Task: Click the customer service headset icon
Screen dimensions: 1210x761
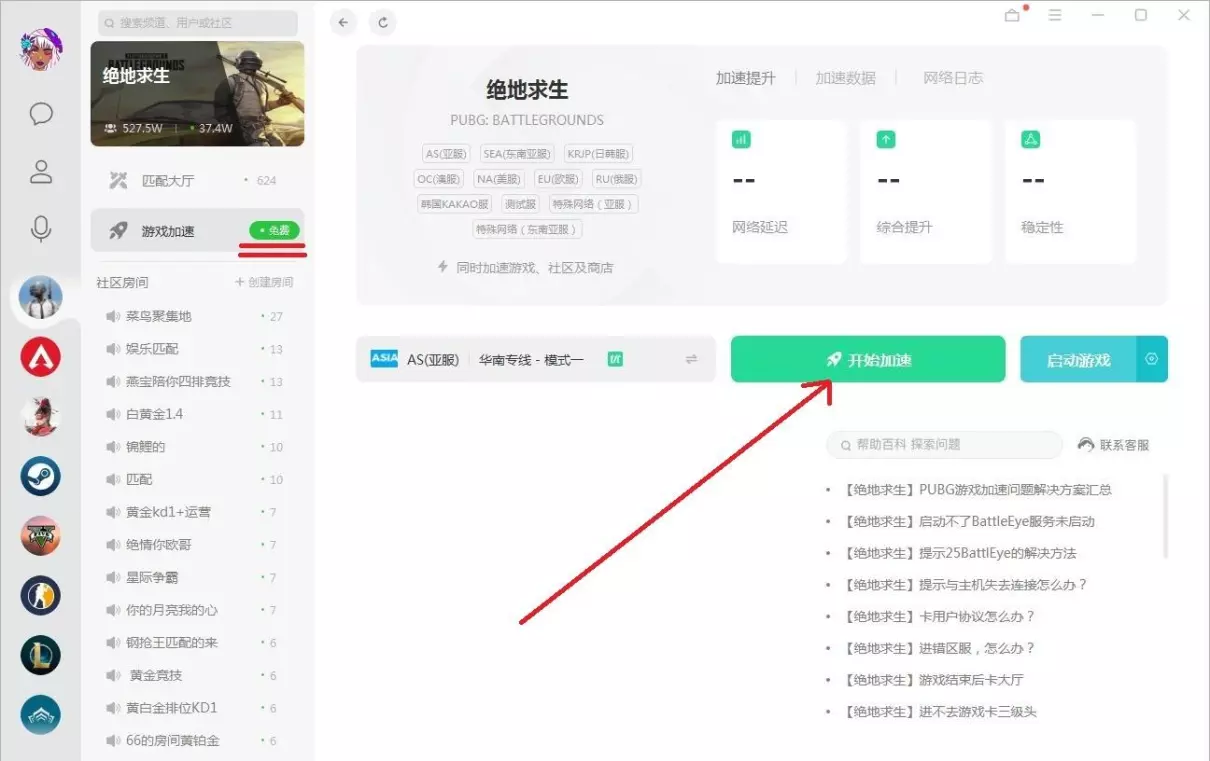Action: tap(1086, 445)
